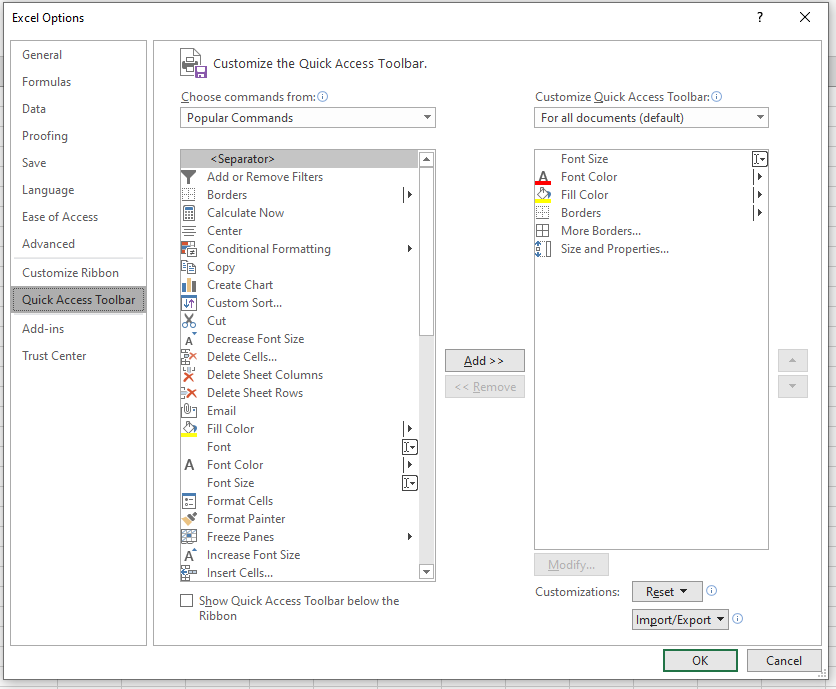Click the Delete Sheet Rows icon
836x689 pixels.
tap(189, 393)
